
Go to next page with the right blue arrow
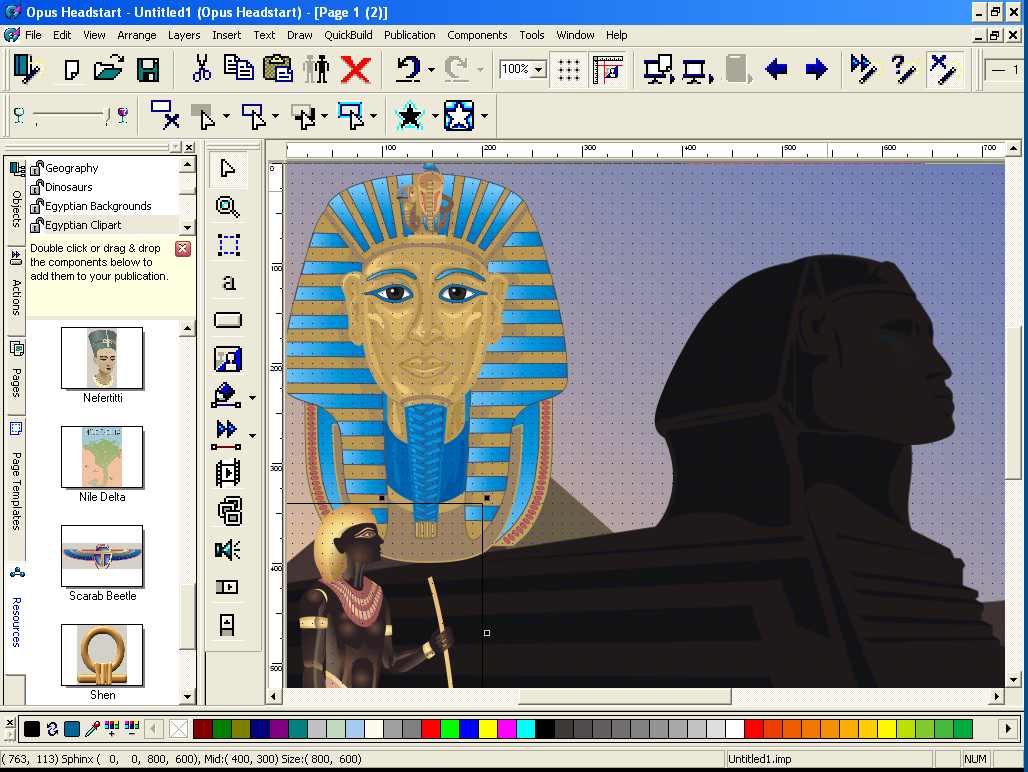tap(816, 69)
